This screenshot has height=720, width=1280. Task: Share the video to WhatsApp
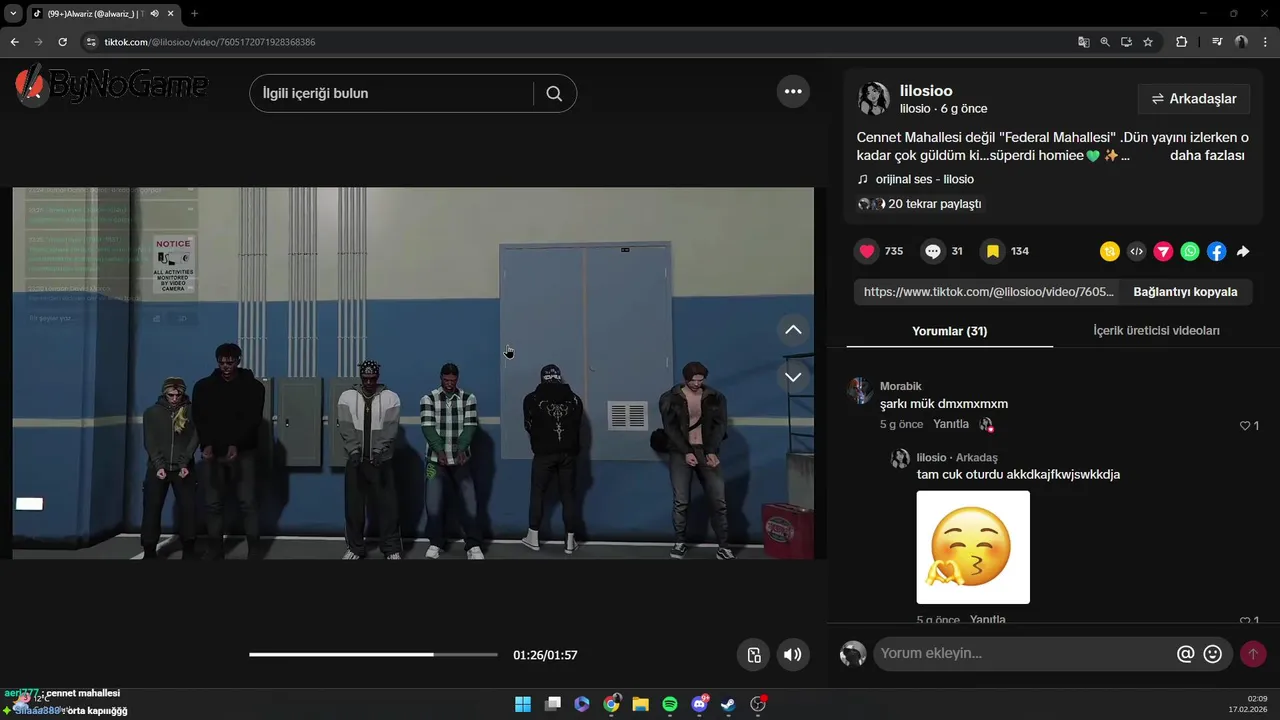[1190, 252]
